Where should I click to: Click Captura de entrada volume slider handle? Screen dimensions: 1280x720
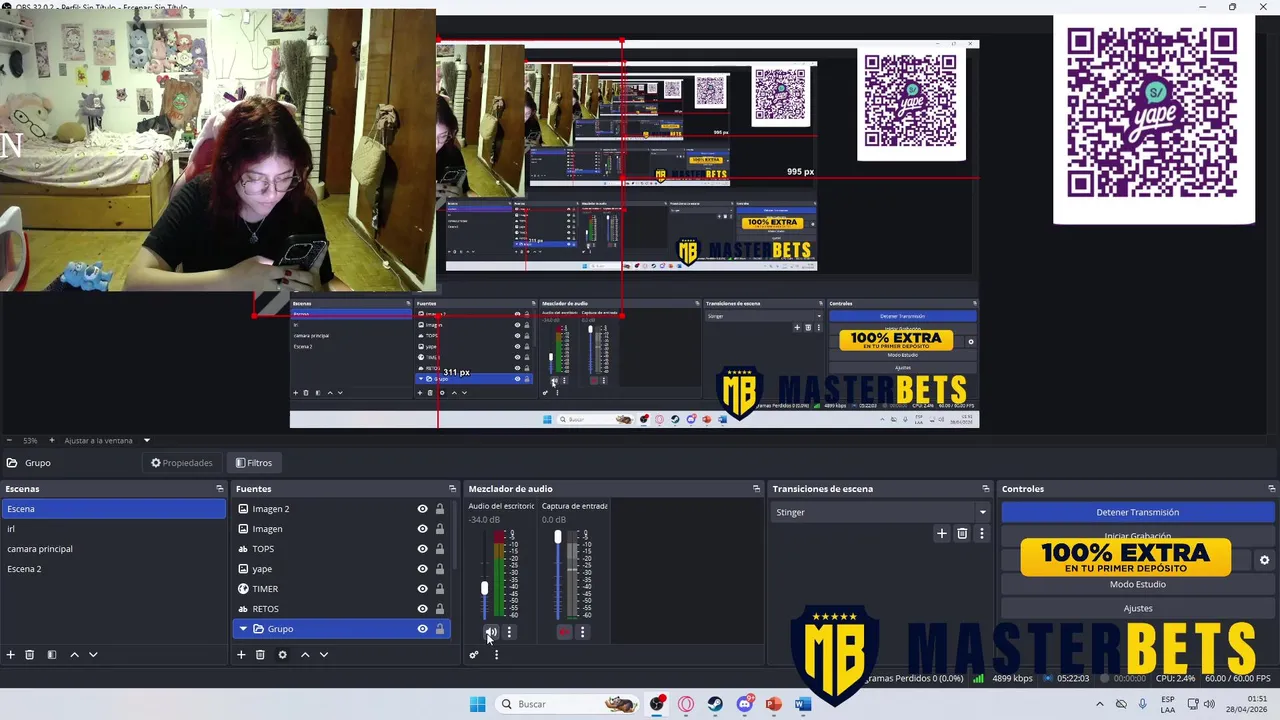tap(558, 537)
